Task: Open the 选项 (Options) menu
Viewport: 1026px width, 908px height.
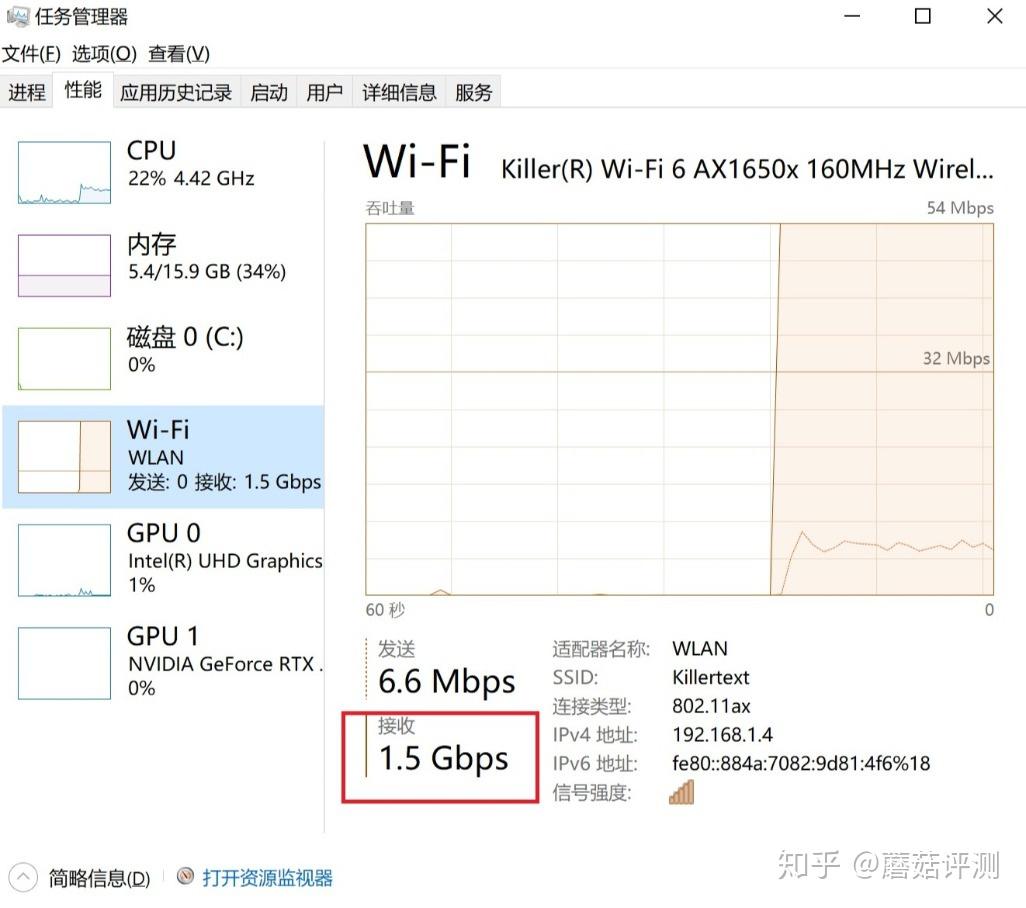Action: (x=103, y=53)
